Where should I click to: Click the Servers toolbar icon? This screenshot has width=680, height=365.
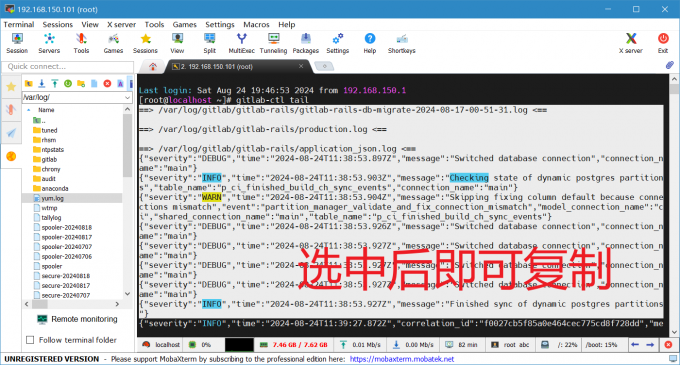49,43
